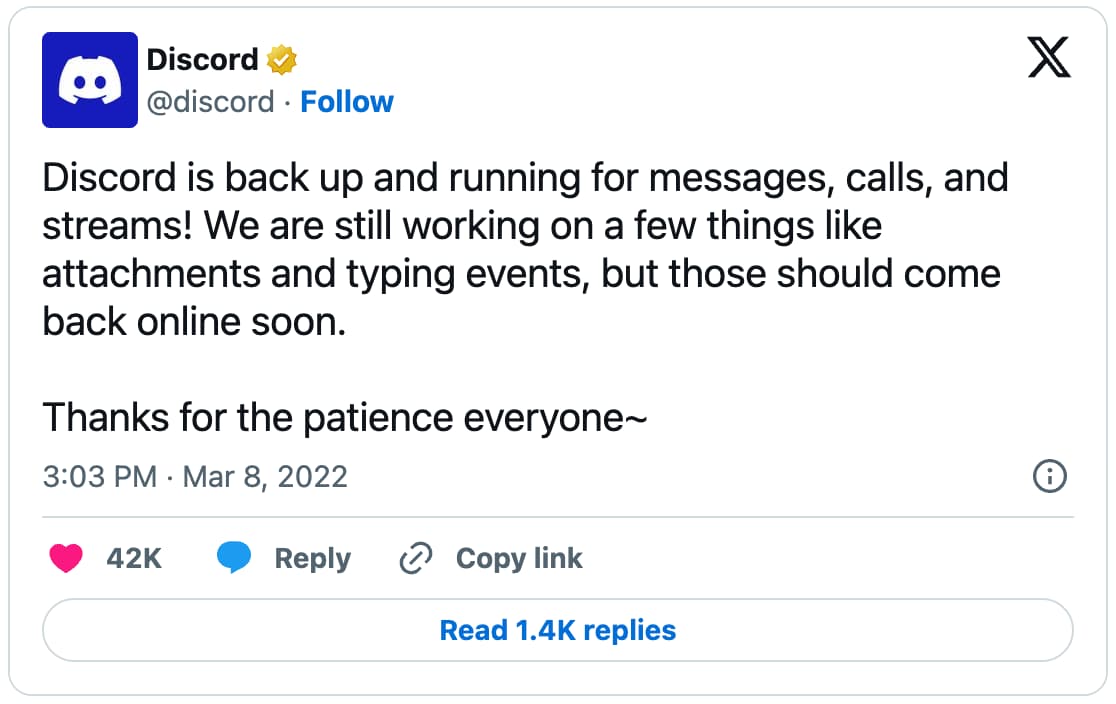The width and height of the screenshot is (1116, 704).
Task: Follow the Discord account
Action: pos(347,102)
